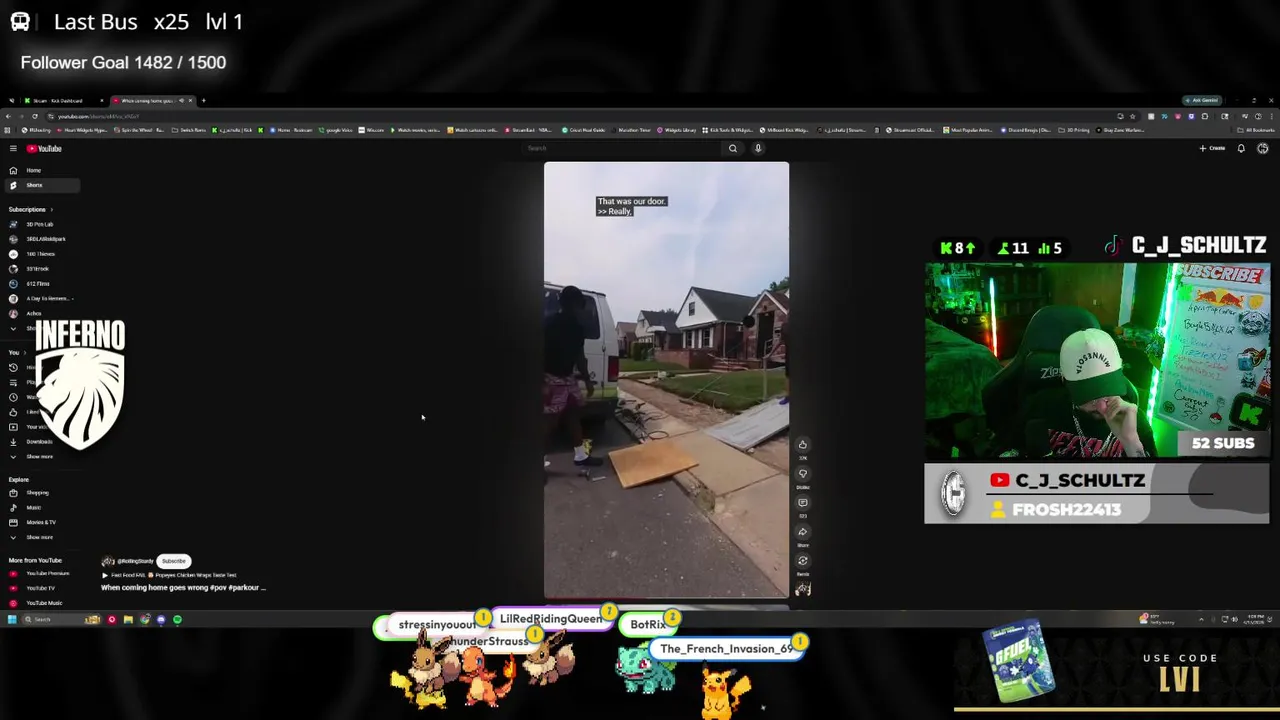Open YouTube notifications bell
1280x720 pixels.
[x=1241, y=148]
